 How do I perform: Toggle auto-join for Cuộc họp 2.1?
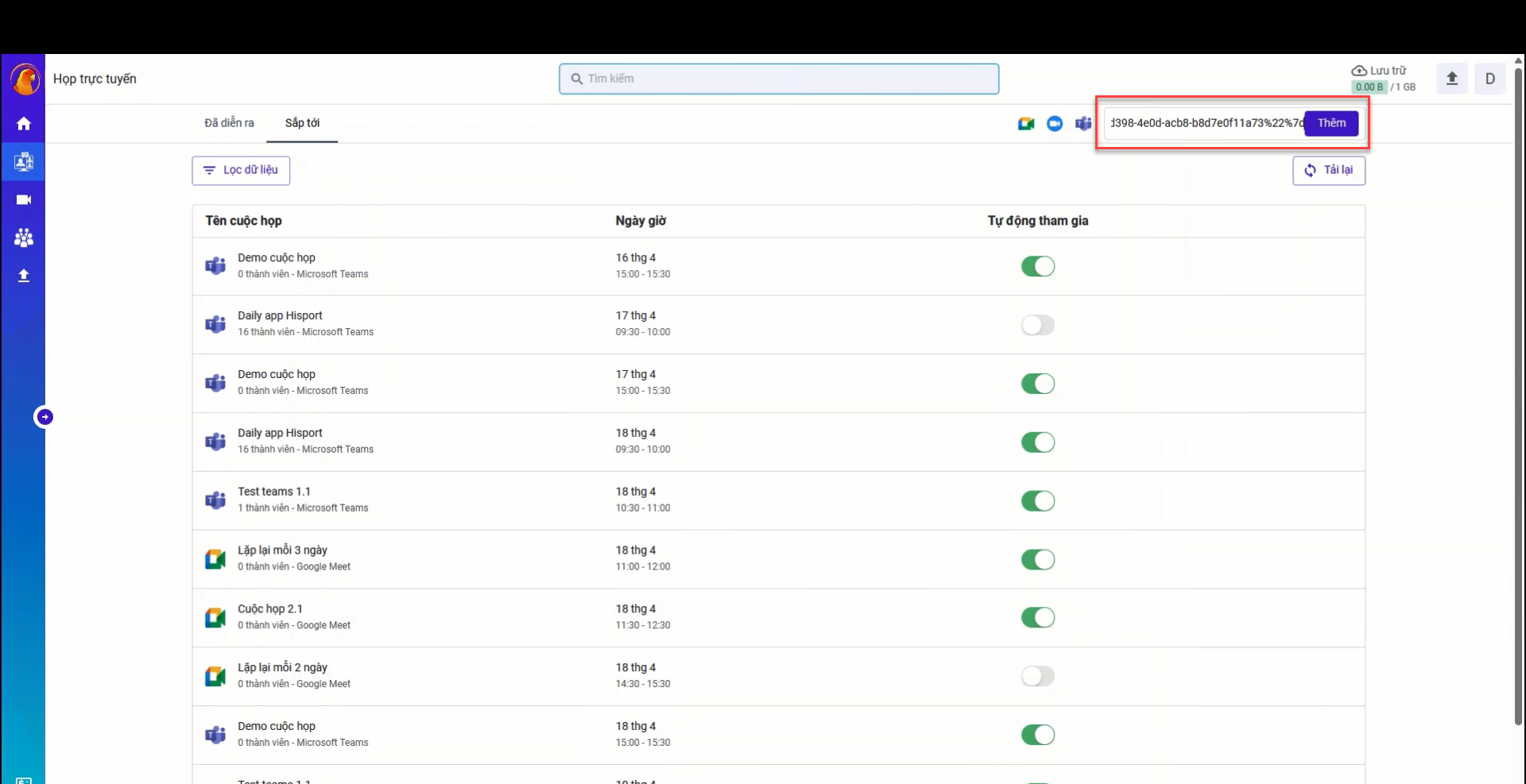coord(1038,618)
